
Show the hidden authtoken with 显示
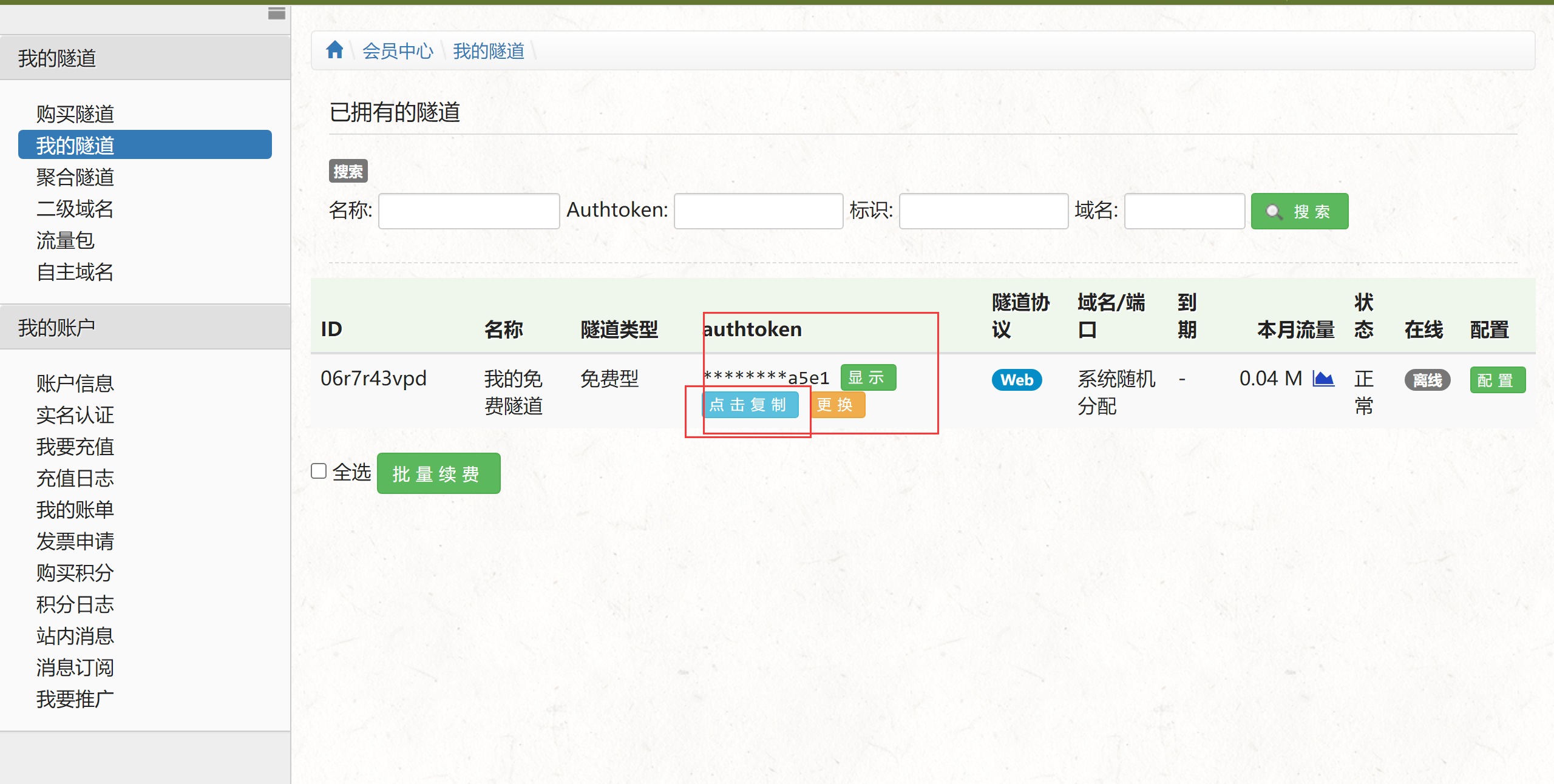pyautogui.click(x=867, y=377)
